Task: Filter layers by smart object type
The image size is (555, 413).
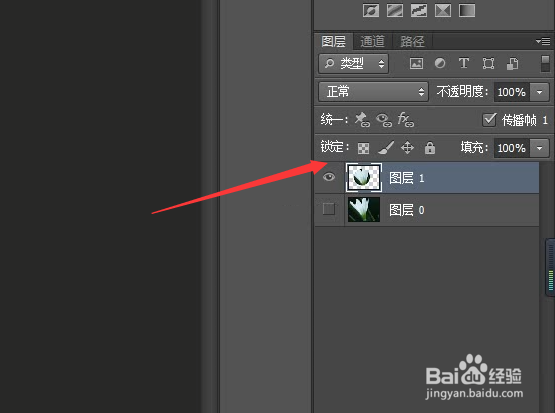Action: click(x=513, y=64)
